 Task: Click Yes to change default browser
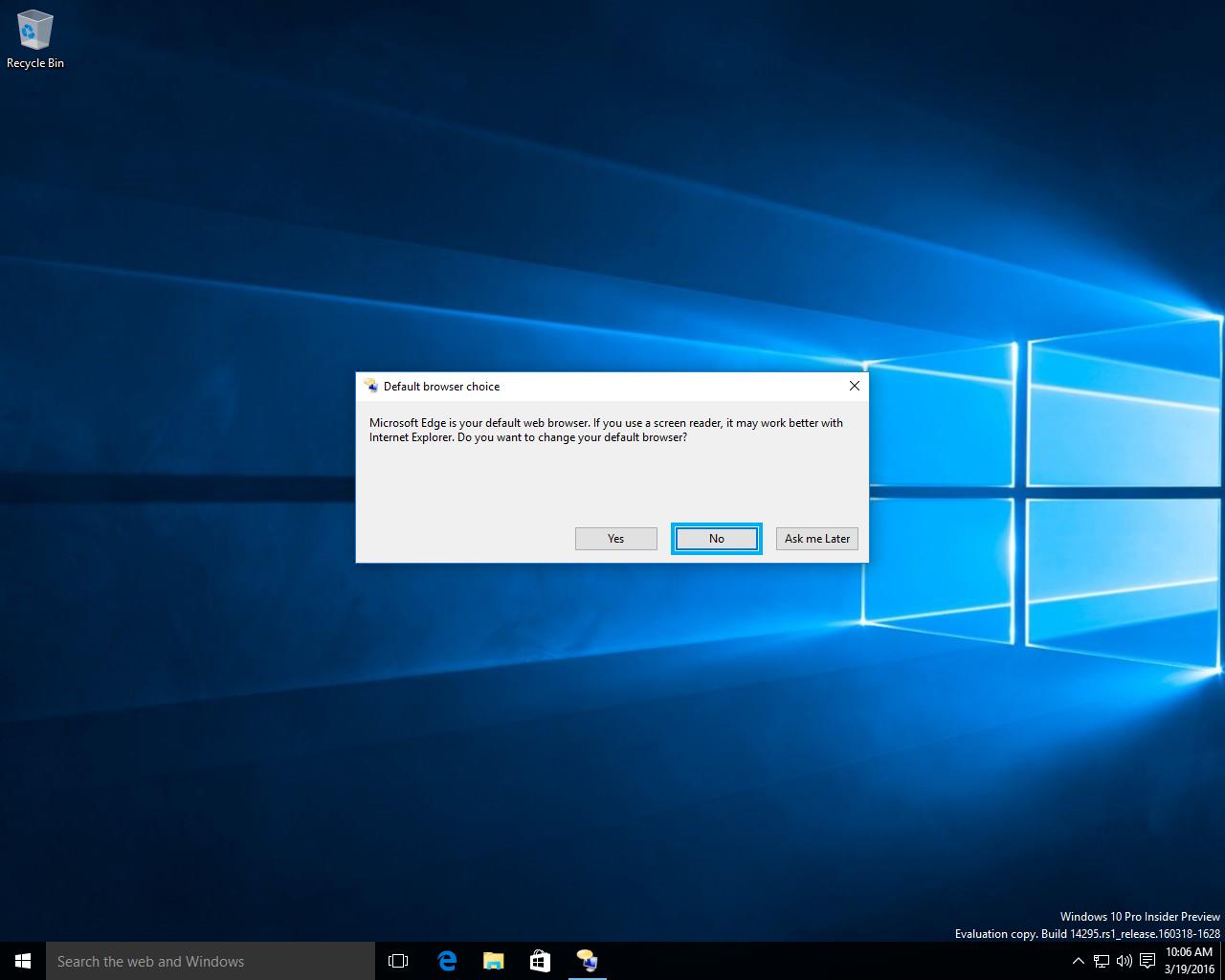pos(615,539)
